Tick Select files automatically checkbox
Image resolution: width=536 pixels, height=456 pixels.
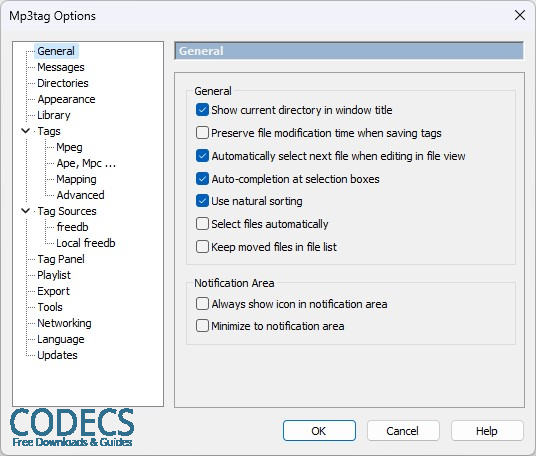[202, 224]
